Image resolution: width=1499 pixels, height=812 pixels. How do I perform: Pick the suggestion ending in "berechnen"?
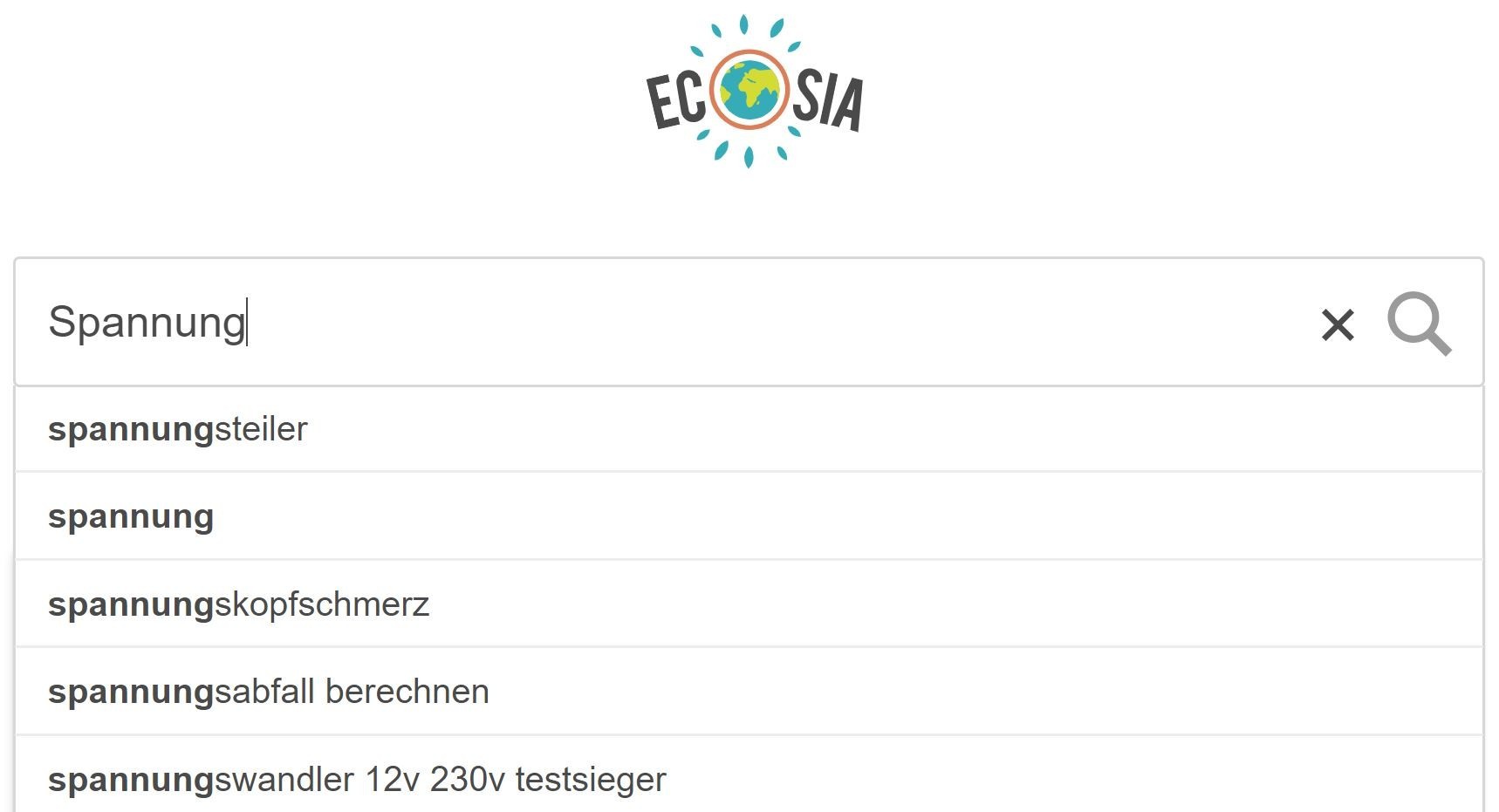(x=269, y=692)
